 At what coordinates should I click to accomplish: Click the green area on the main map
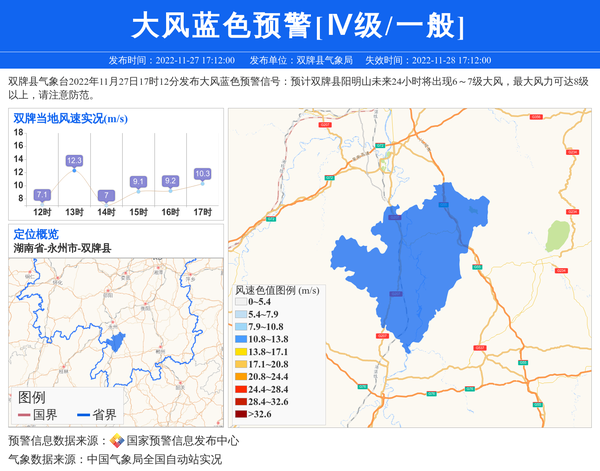pos(557,236)
